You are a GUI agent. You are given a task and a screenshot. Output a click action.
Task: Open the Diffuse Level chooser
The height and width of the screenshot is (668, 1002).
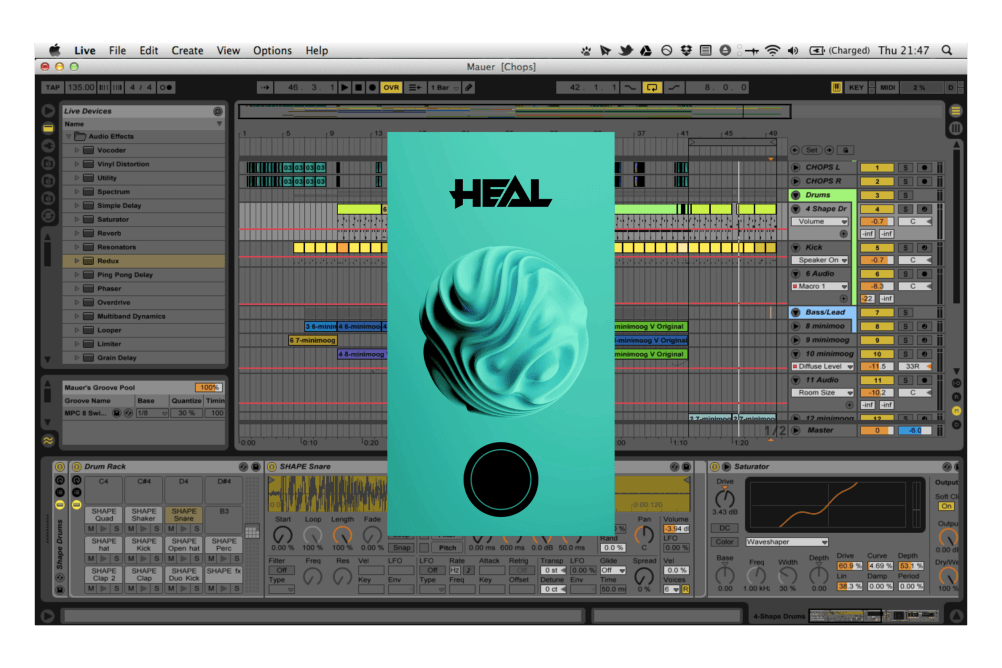pyautogui.click(x=823, y=366)
